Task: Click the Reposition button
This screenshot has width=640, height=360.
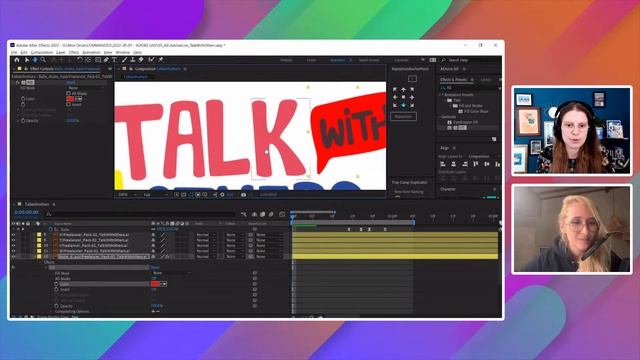Action: [403, 117]
